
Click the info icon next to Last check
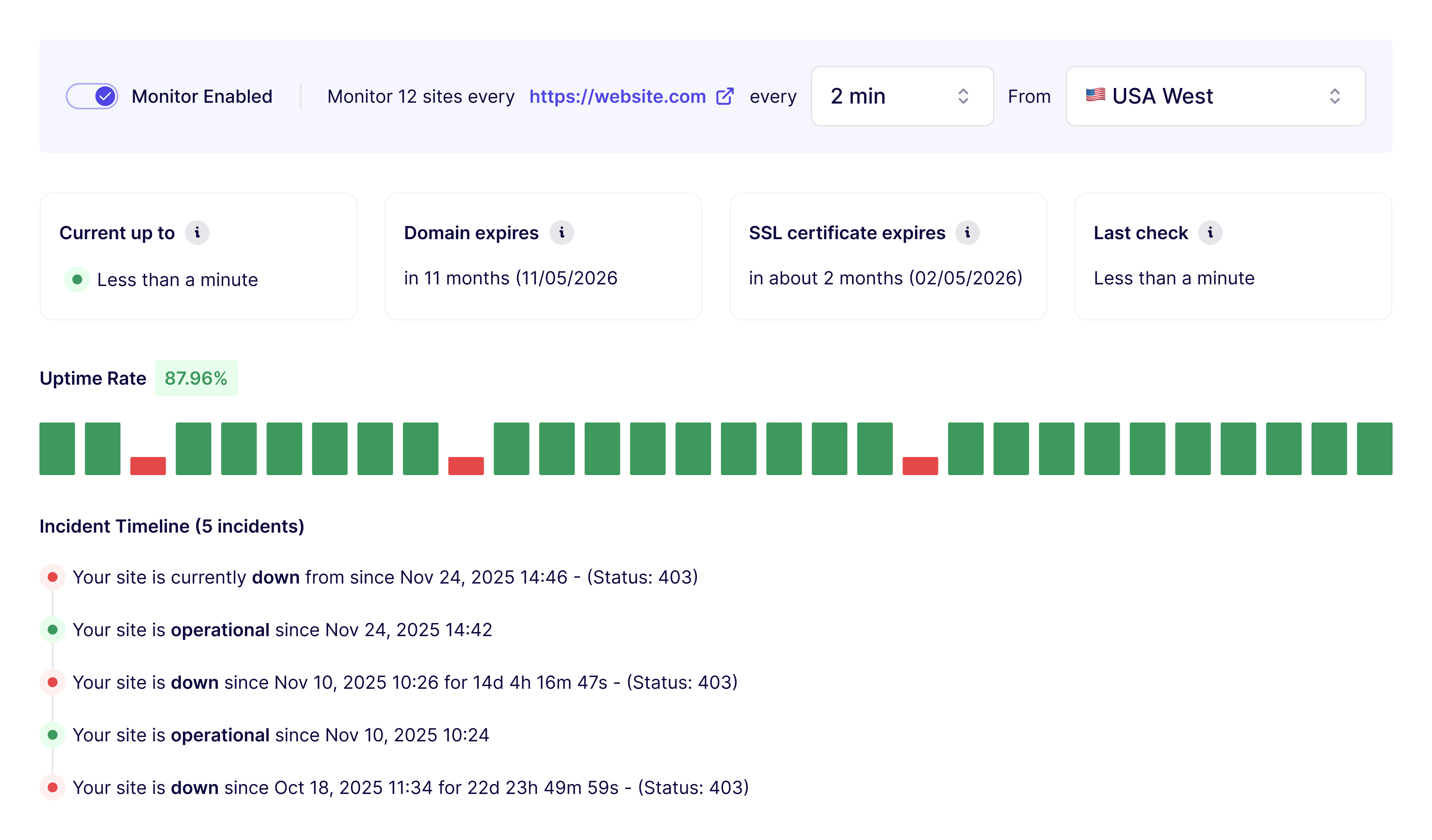coord(1210,233)
